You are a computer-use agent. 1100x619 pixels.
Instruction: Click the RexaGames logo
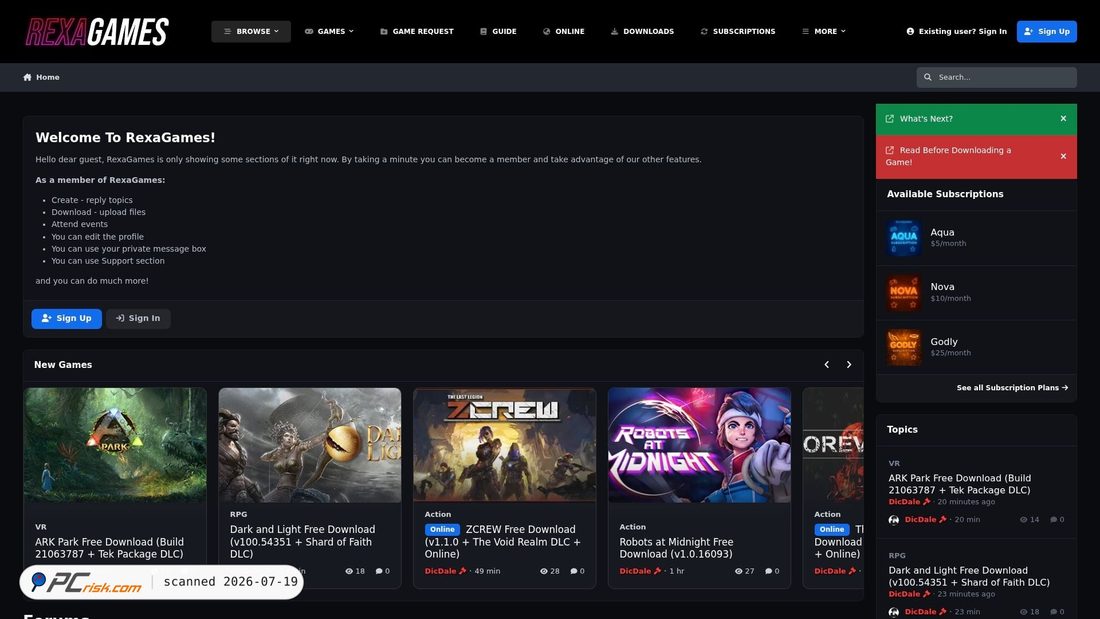pos(97,32)
